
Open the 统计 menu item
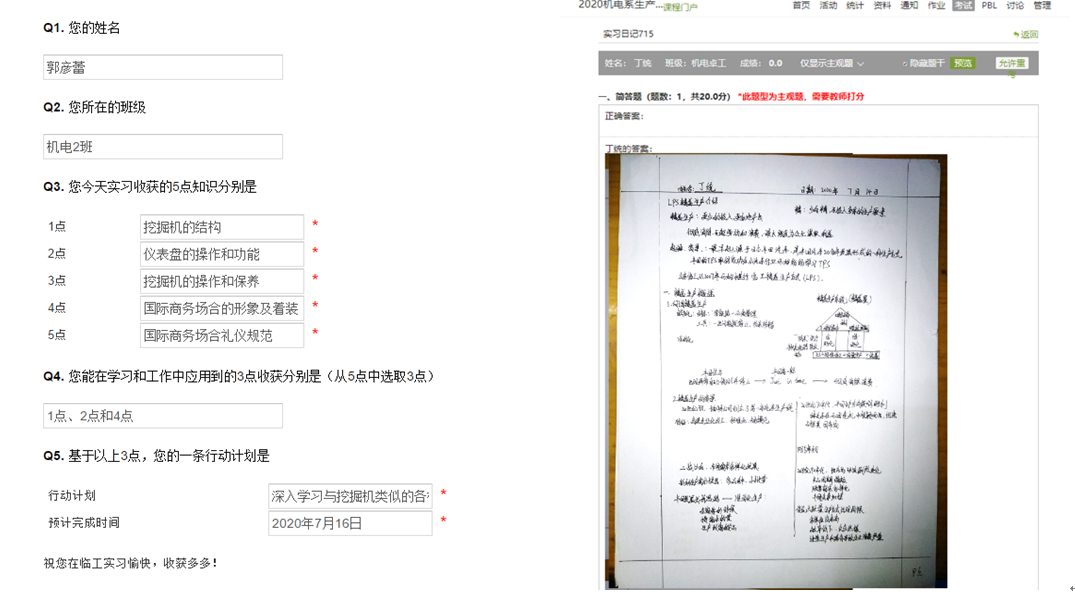[855, 6]
